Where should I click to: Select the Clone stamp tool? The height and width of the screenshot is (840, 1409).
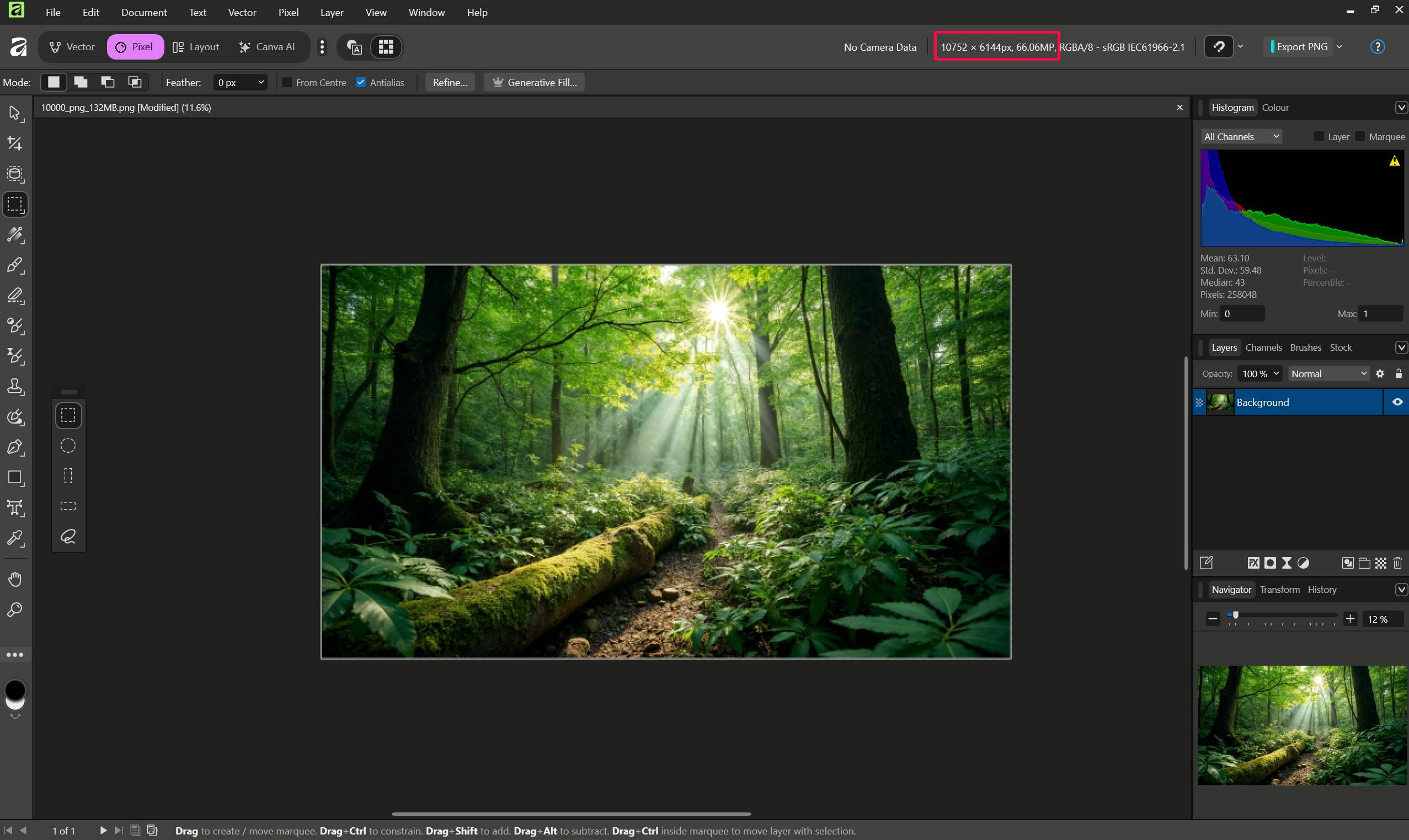point(15,387)
